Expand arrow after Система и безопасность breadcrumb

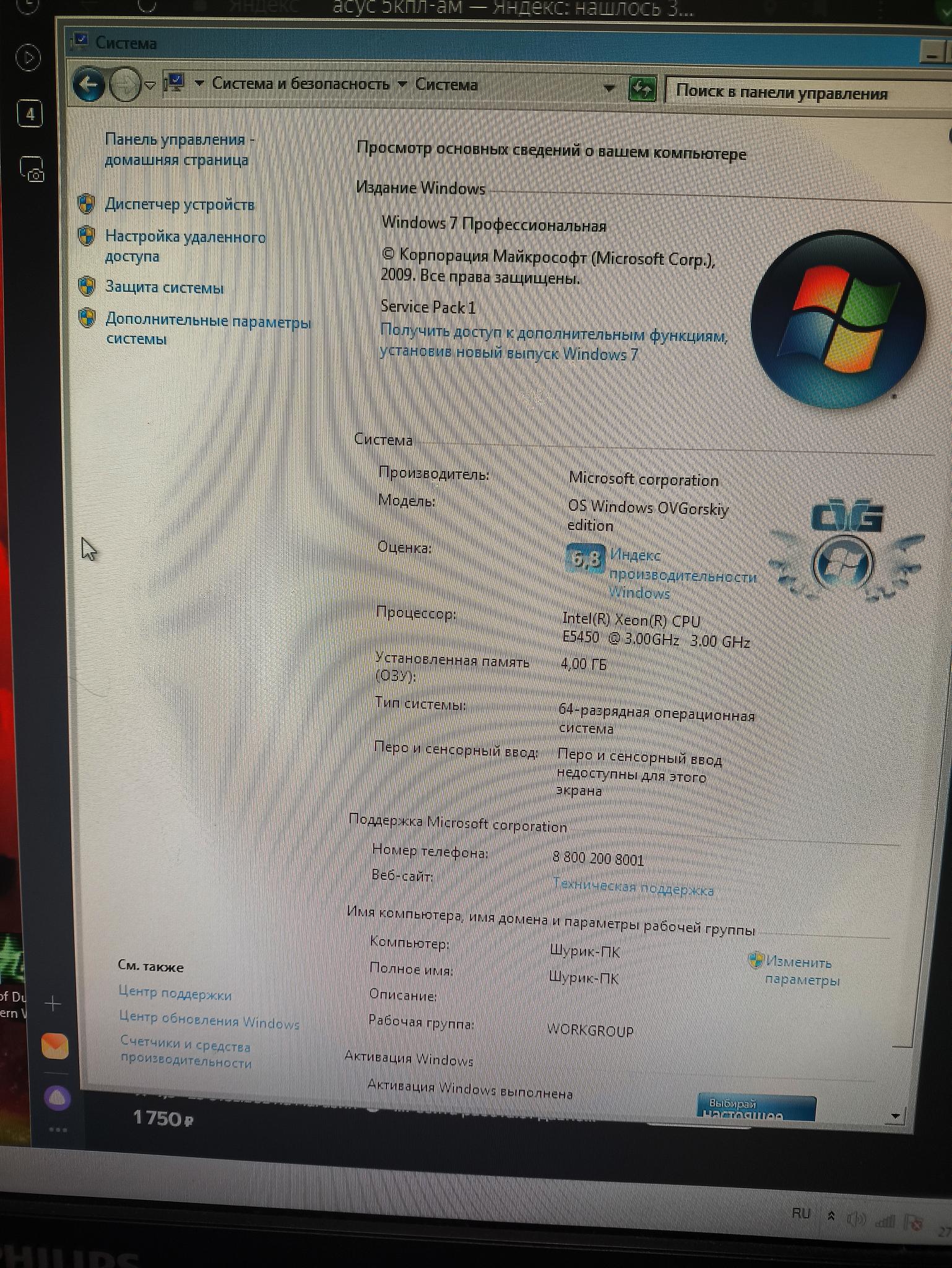coord(402,84)
